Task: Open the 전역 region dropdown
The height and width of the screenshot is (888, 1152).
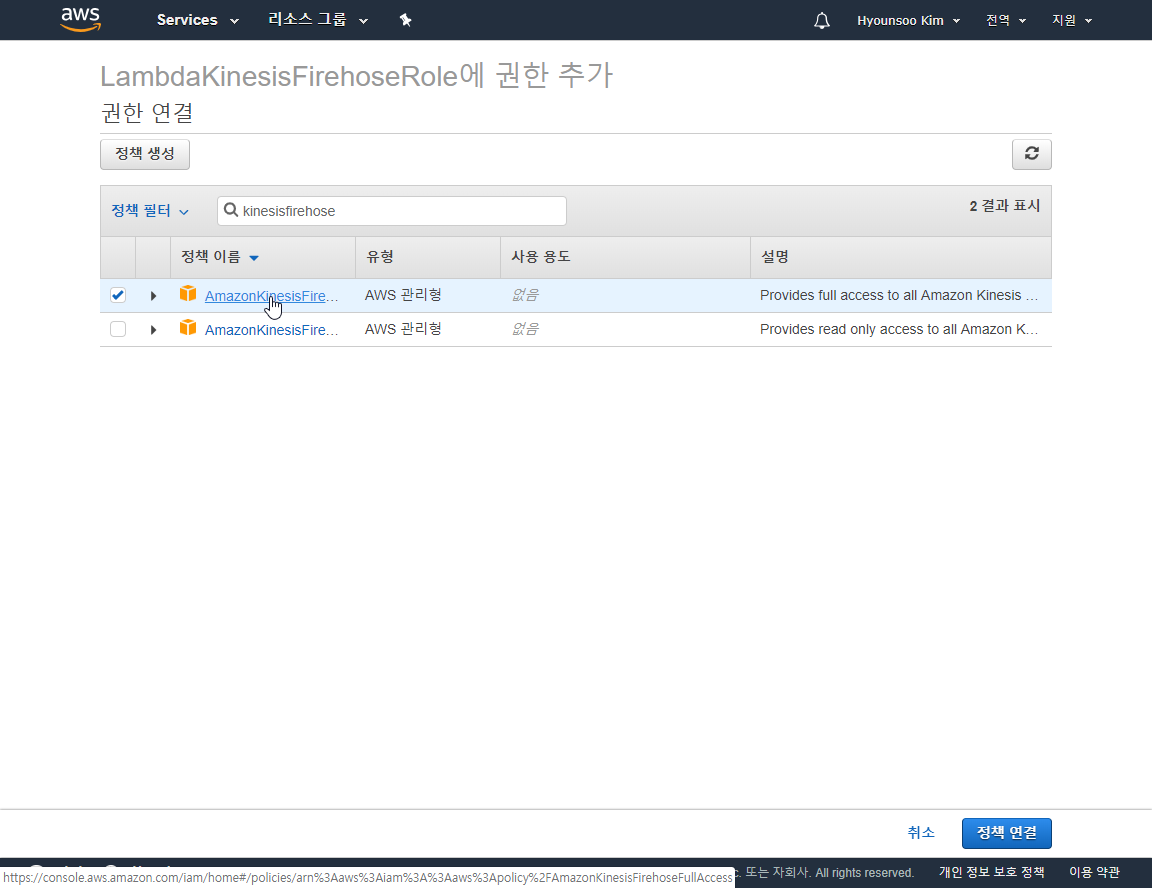Action: pos(1006,21)
